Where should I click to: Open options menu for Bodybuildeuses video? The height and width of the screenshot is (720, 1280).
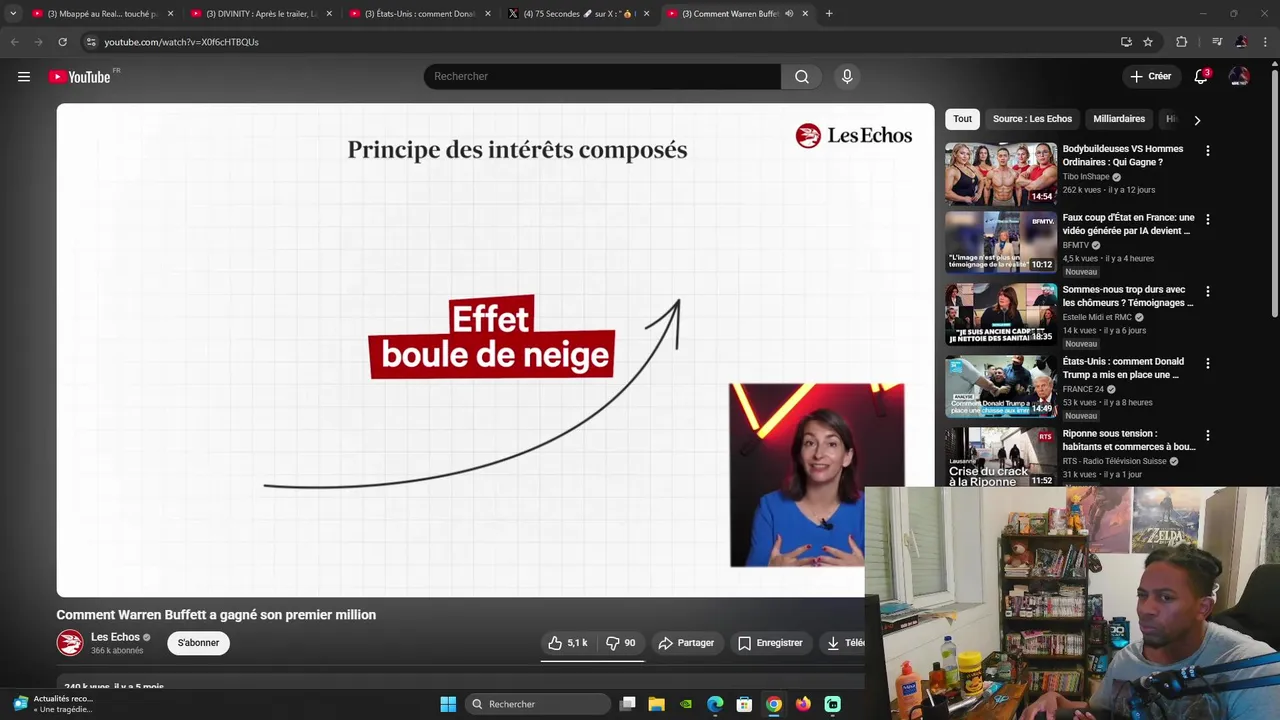1207,151
